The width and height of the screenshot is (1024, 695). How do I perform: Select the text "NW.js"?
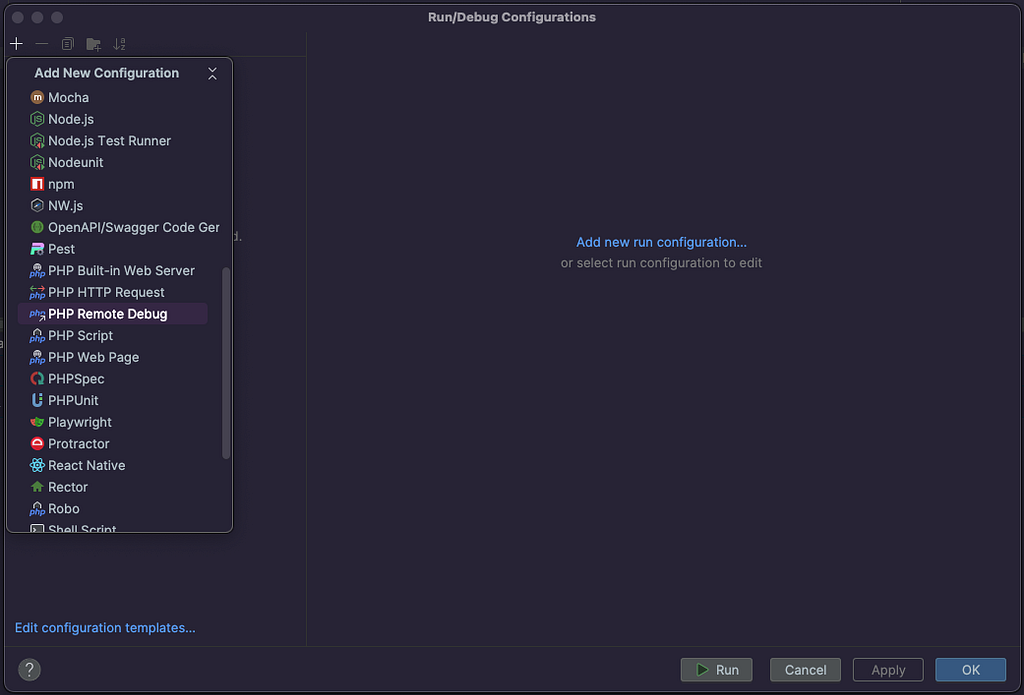pos(65,205)
